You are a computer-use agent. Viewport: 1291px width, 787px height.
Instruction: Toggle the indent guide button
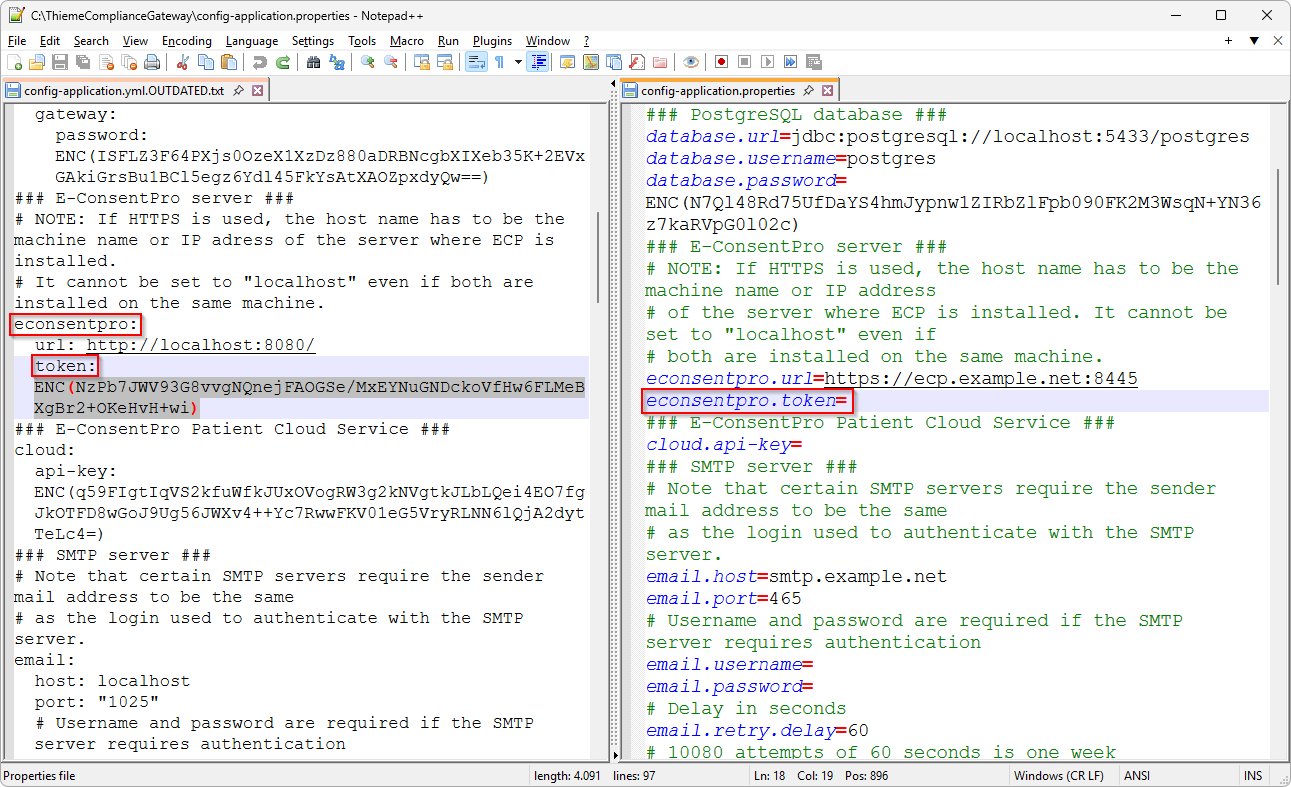(x=539, y=62)
